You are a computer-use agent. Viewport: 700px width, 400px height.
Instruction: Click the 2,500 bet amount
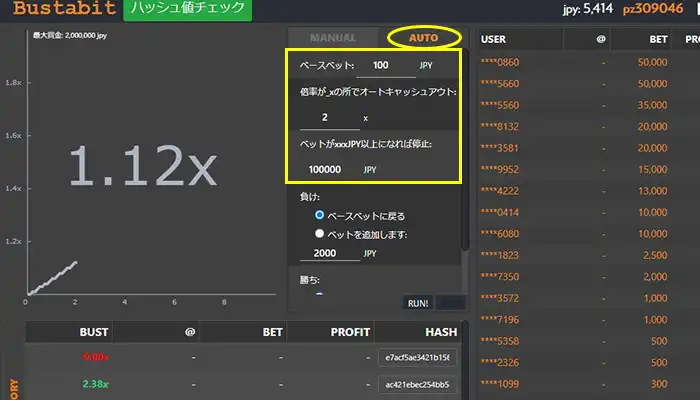(x=655, y=255)
